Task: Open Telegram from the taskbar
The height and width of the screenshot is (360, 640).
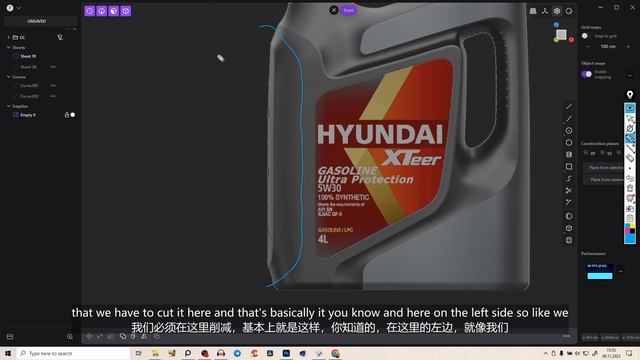Action: (x=237, y=353)
